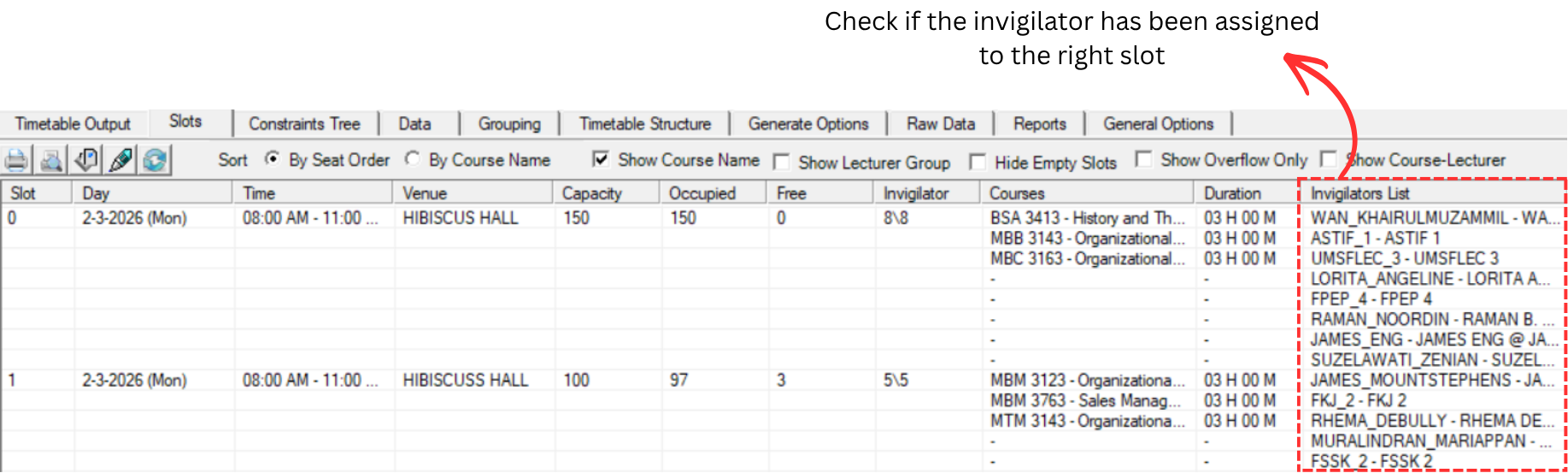Enable Show Overflow Only
1568x473 pixels.
coord(1143,159)
